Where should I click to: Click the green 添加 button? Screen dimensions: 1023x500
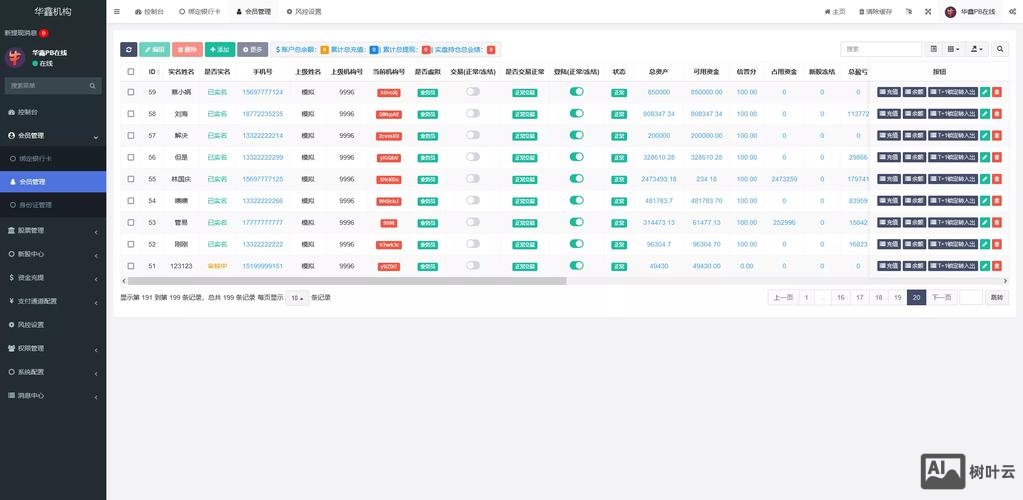[x=219, y=49]
